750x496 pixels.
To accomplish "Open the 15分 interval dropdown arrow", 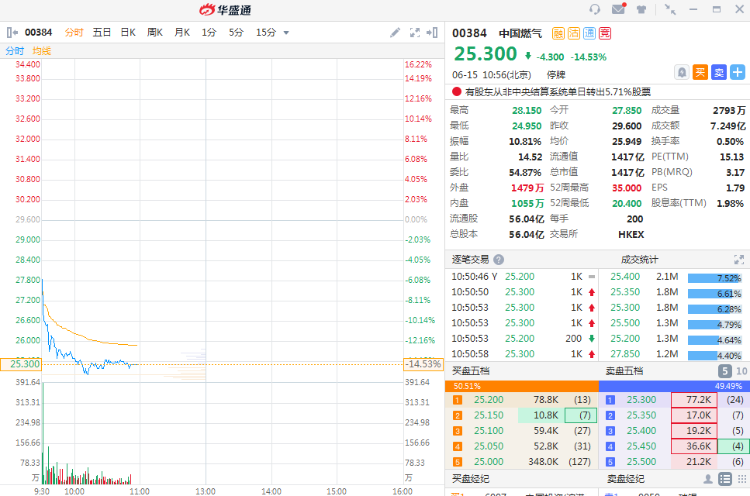I will click(x=287, y=32).
